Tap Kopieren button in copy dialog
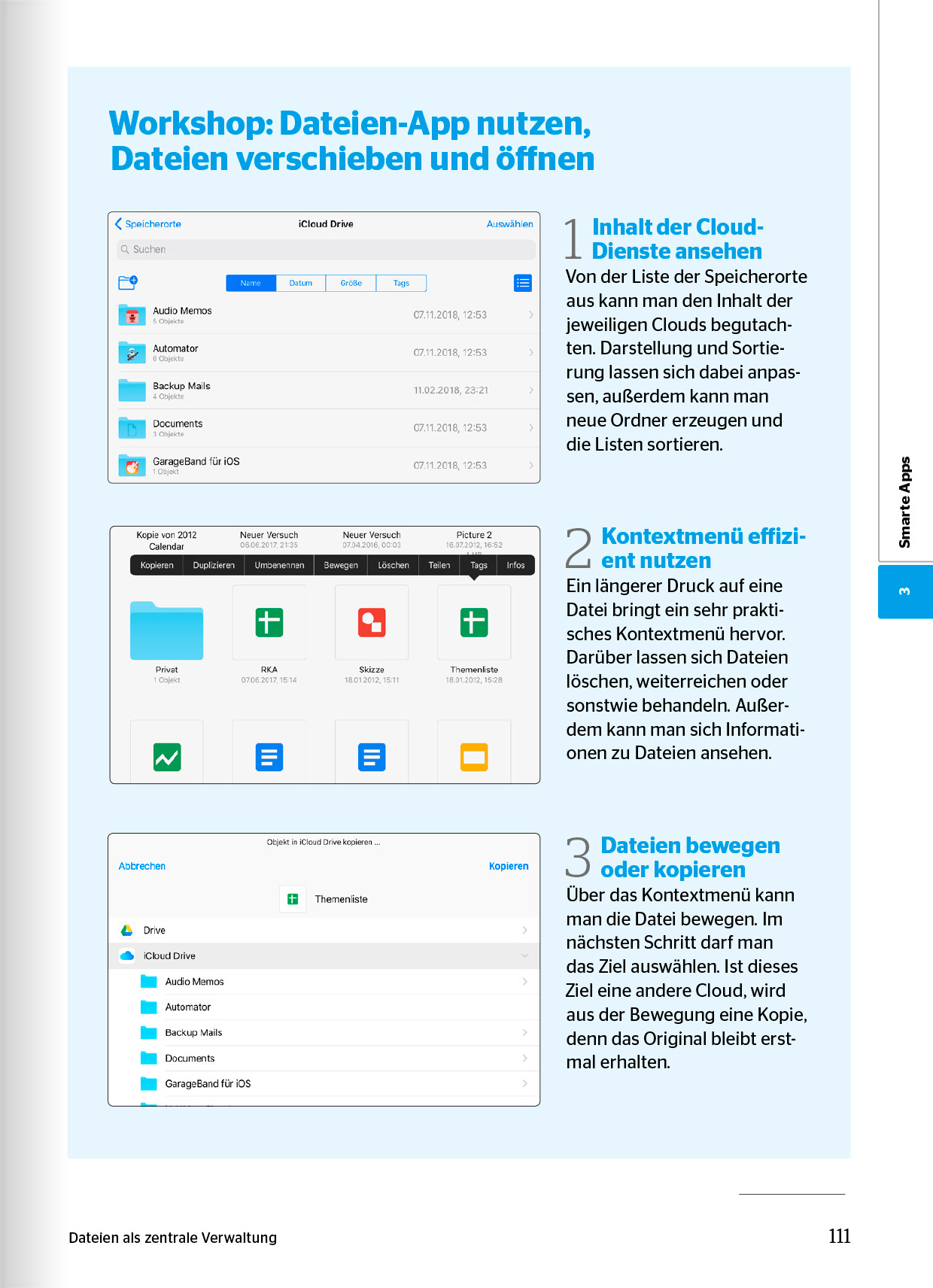 click(x=509, y=866)
